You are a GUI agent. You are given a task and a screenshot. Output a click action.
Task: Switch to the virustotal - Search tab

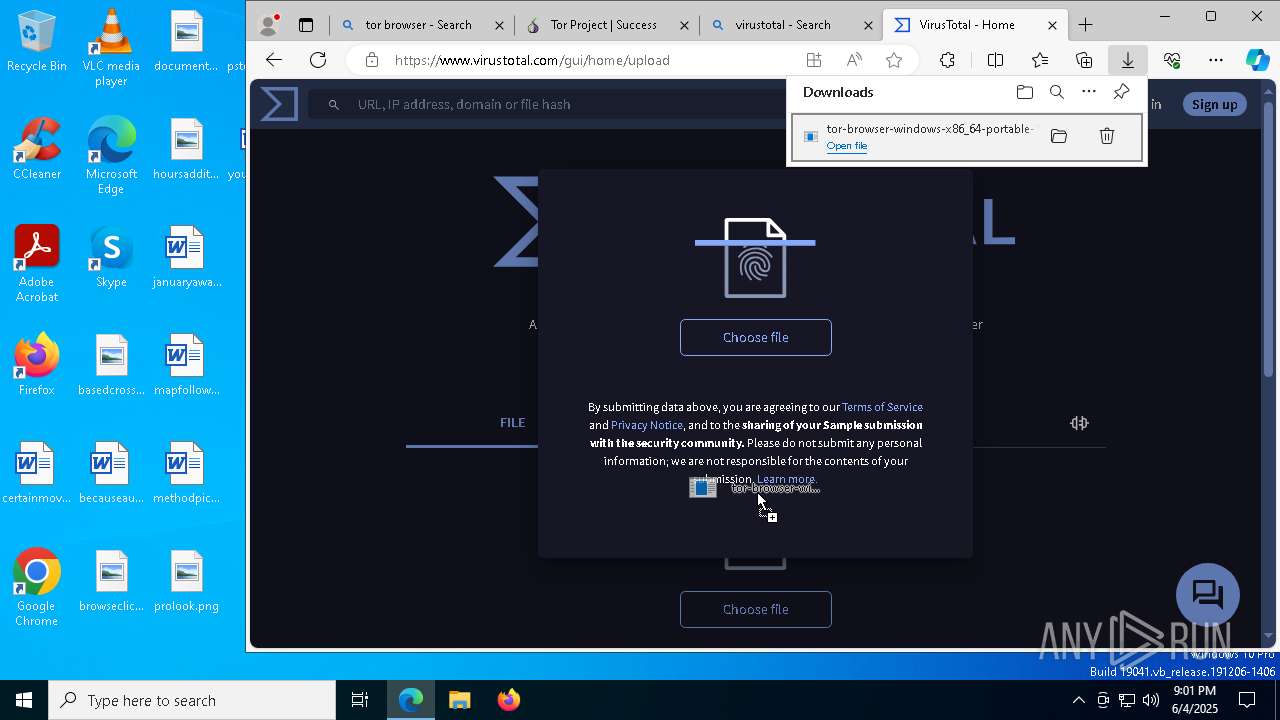[790, 25]
